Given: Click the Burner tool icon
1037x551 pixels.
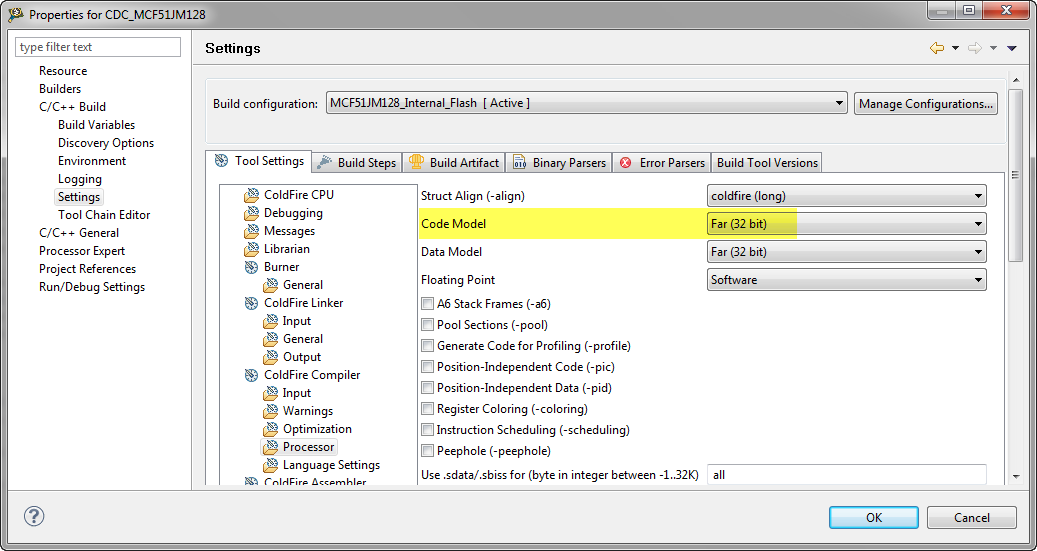Looking at the screenshot, I should (x=251, y=268).
